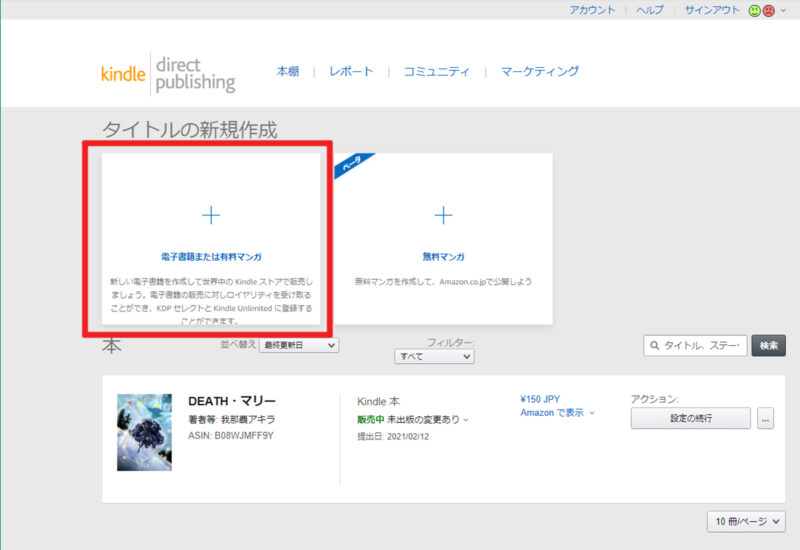Click the 提出日: 2021/02/12 text
Image resolution: width=800 pixels, height=550 pixels.
coord(393,437)
